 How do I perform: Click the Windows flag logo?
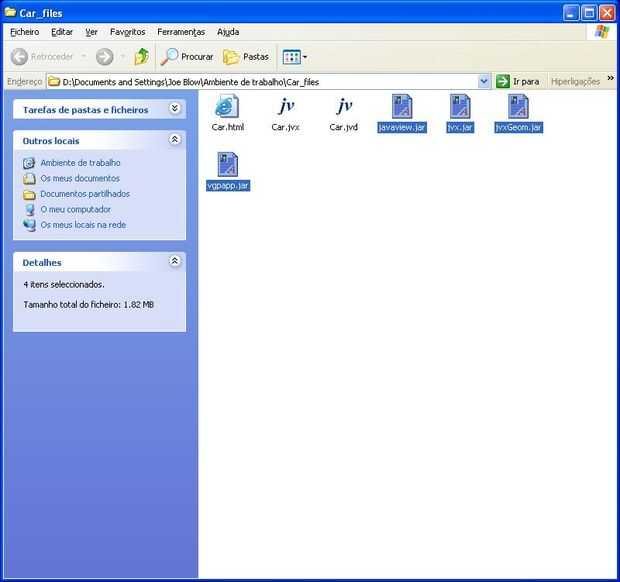point(601,32)
